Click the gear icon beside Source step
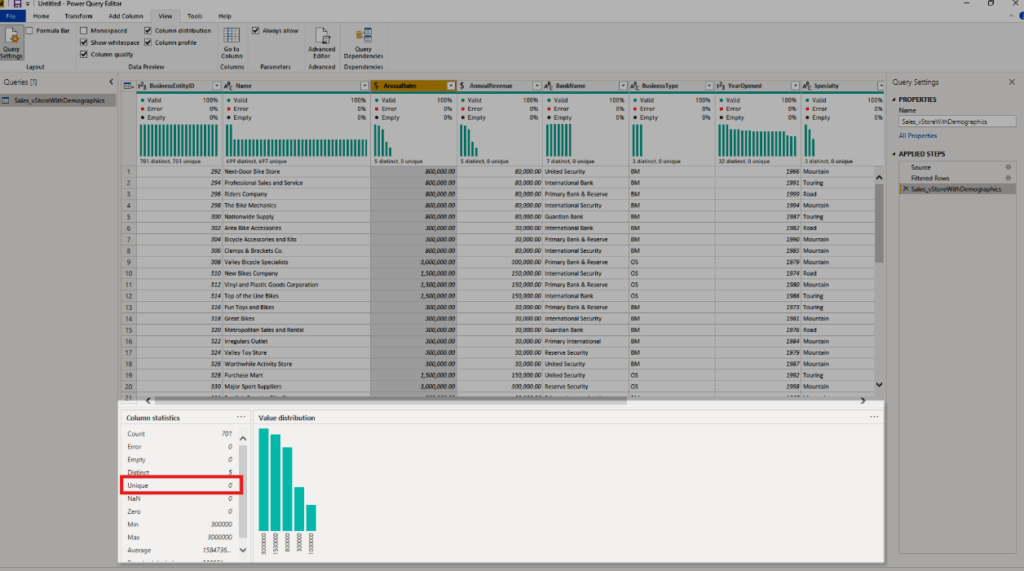 tap(1007, 166)
